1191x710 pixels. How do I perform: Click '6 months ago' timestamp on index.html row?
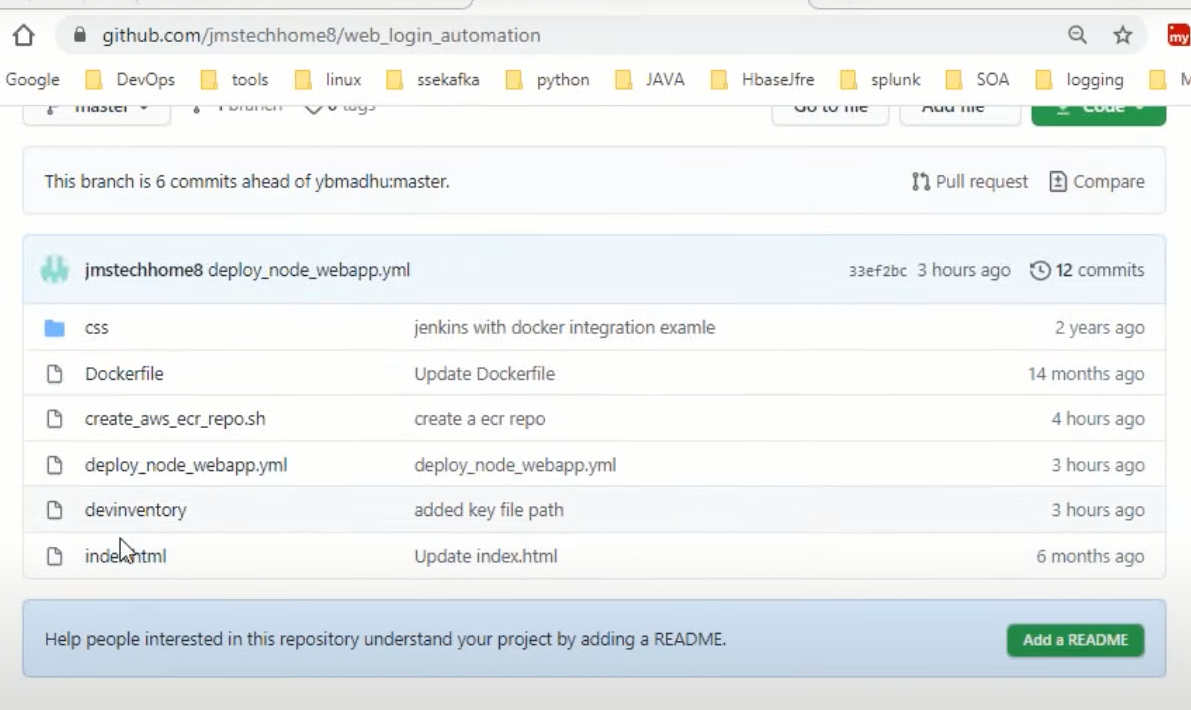coord(1090,556)
